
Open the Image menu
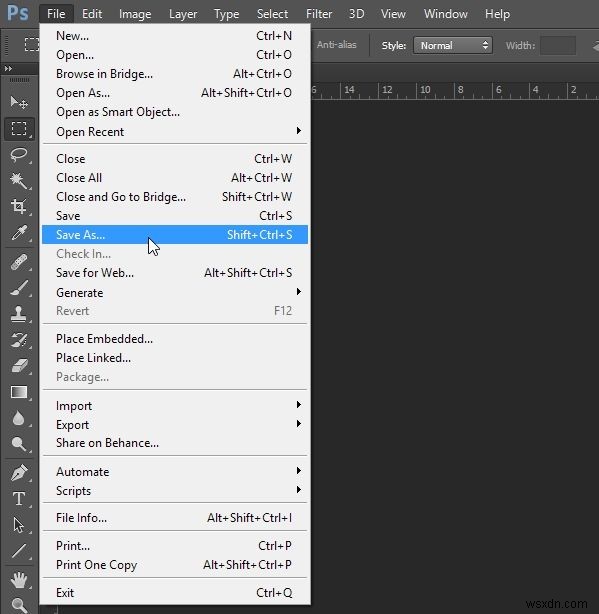coord(135,14)
